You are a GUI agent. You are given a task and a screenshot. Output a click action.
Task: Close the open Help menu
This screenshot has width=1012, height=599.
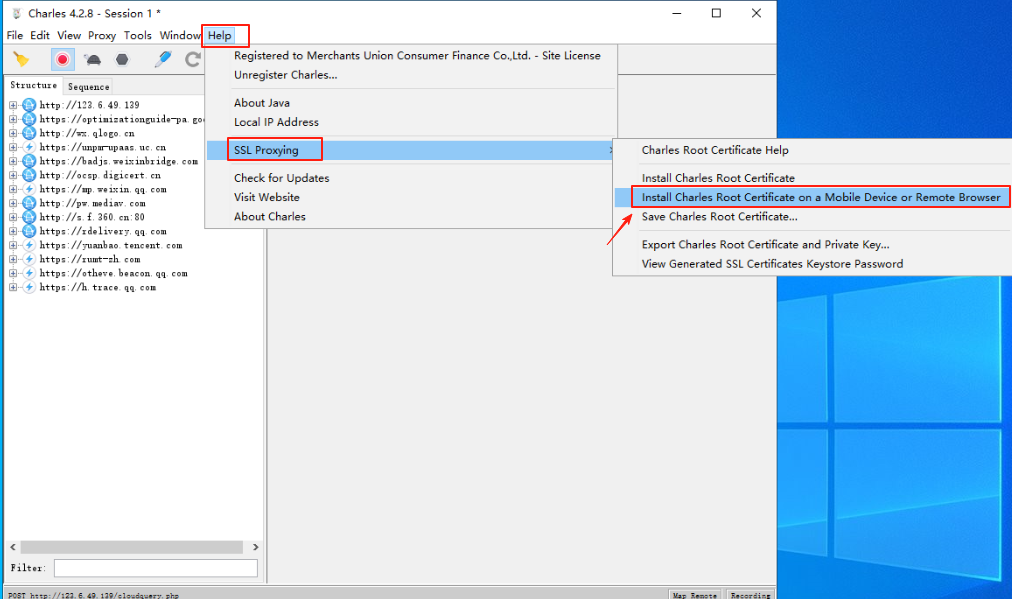coord(220,36)
